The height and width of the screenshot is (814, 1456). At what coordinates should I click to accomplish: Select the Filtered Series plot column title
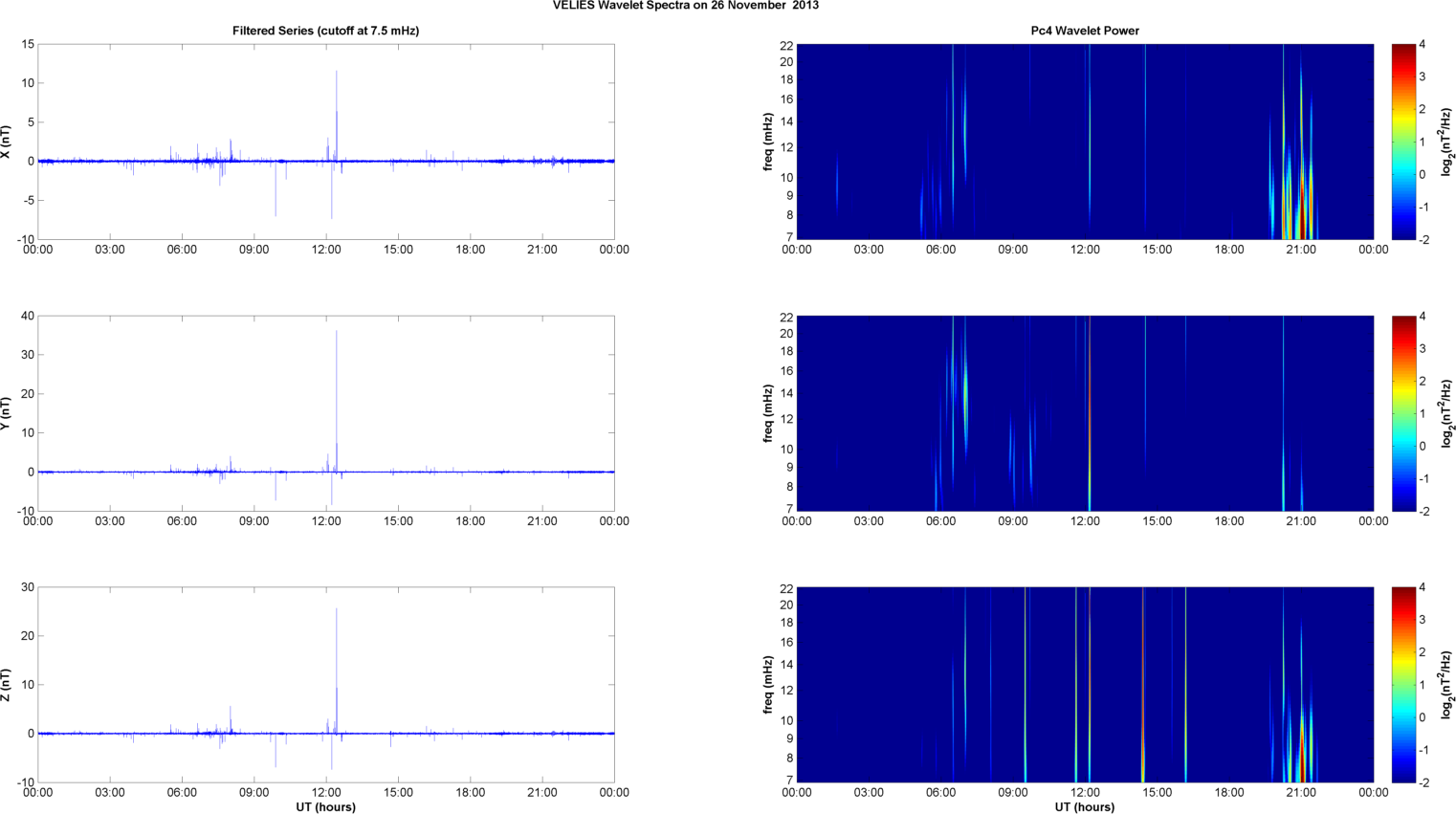click(x=325, y=31)
